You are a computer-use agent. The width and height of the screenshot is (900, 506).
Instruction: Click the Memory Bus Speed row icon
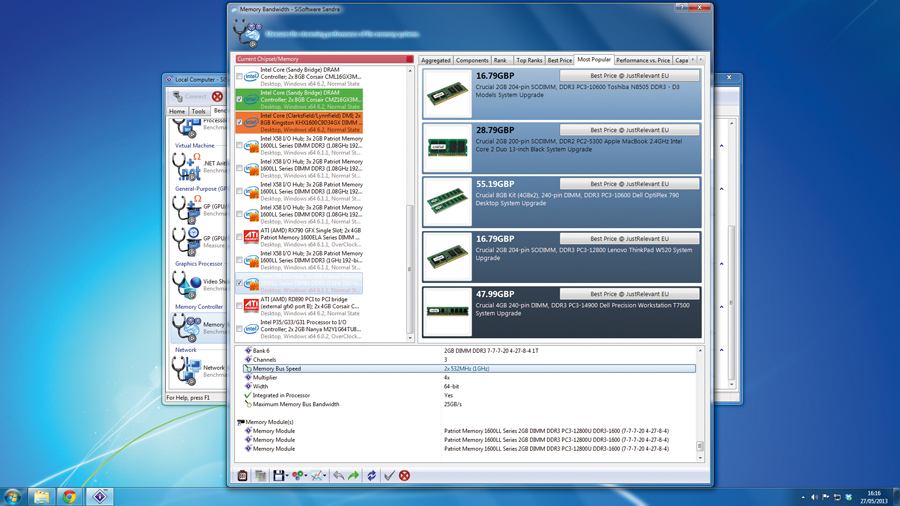click(248, 369)
